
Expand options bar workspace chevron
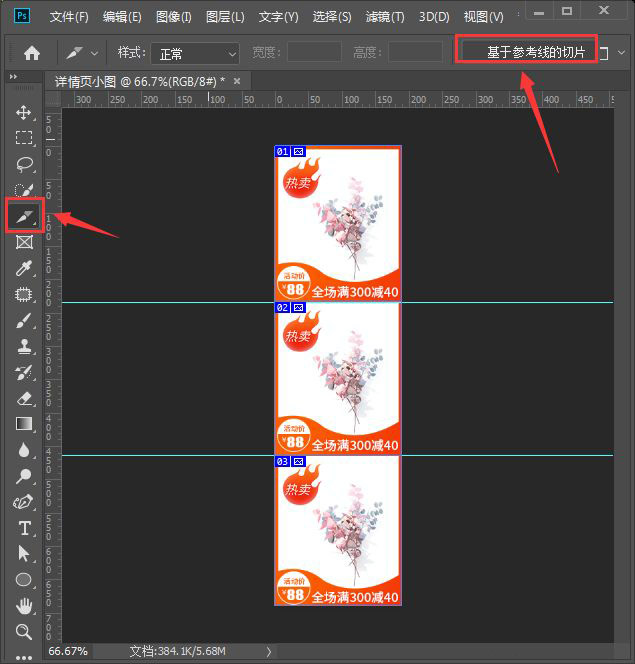point(621,53)
